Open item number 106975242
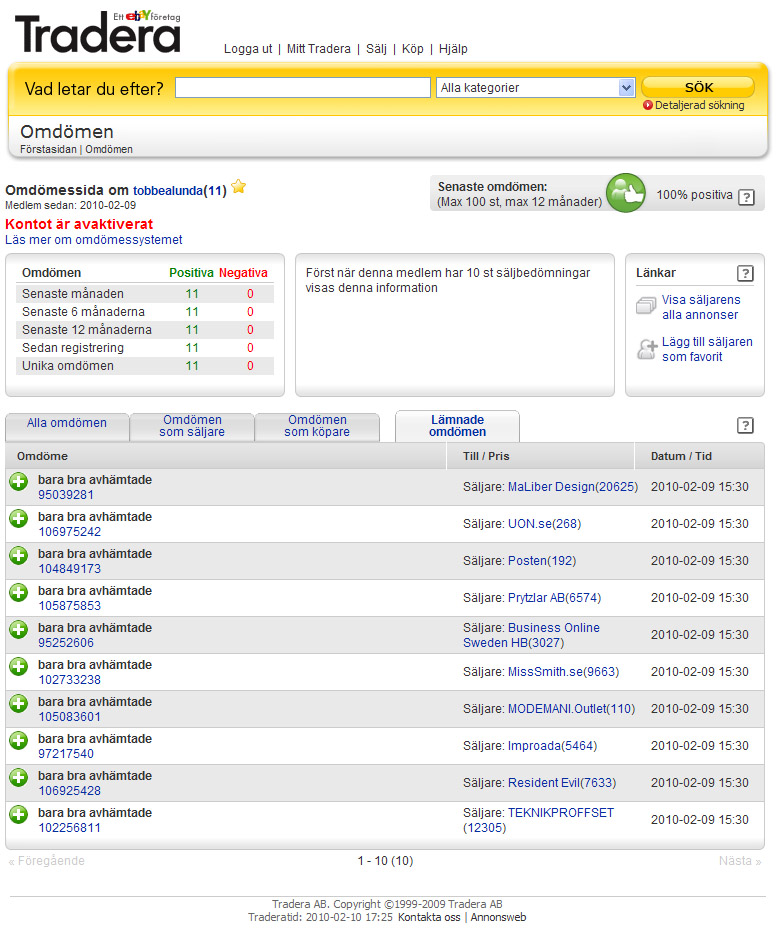Viewport: 776px width, 934px height. point(70,532)
